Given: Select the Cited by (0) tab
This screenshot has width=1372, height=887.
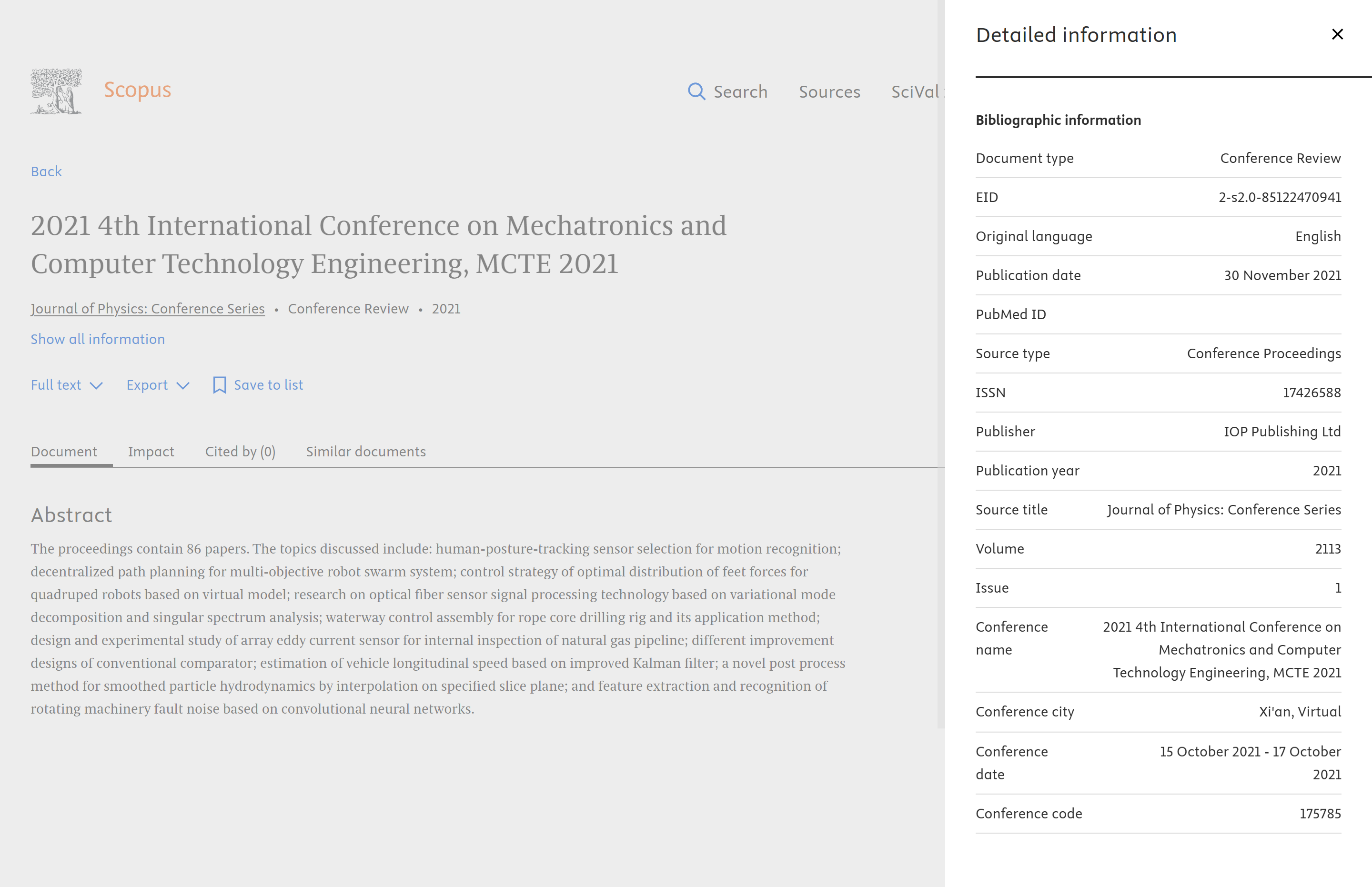Looking at the screenshot, I should click(240, 452).
